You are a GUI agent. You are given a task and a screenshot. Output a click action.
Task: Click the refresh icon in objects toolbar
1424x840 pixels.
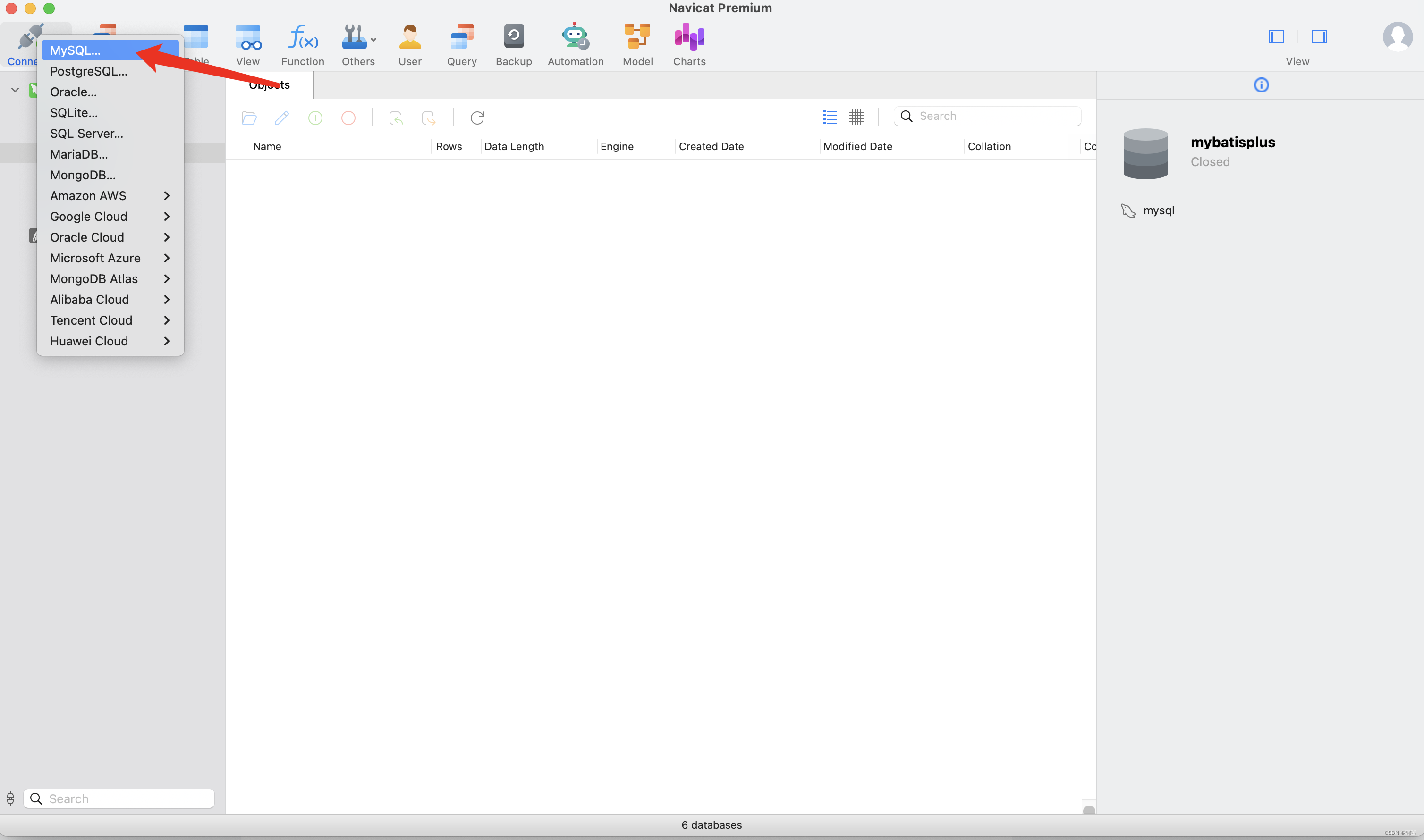477,118
